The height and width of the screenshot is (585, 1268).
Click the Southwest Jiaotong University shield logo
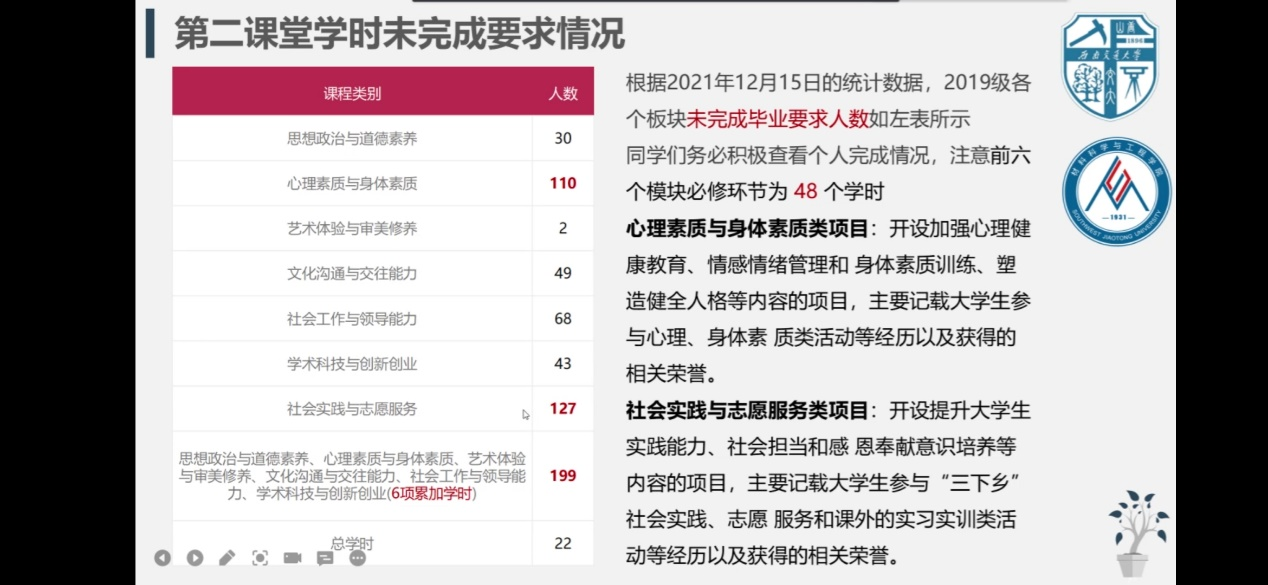tap(1109, 67)
